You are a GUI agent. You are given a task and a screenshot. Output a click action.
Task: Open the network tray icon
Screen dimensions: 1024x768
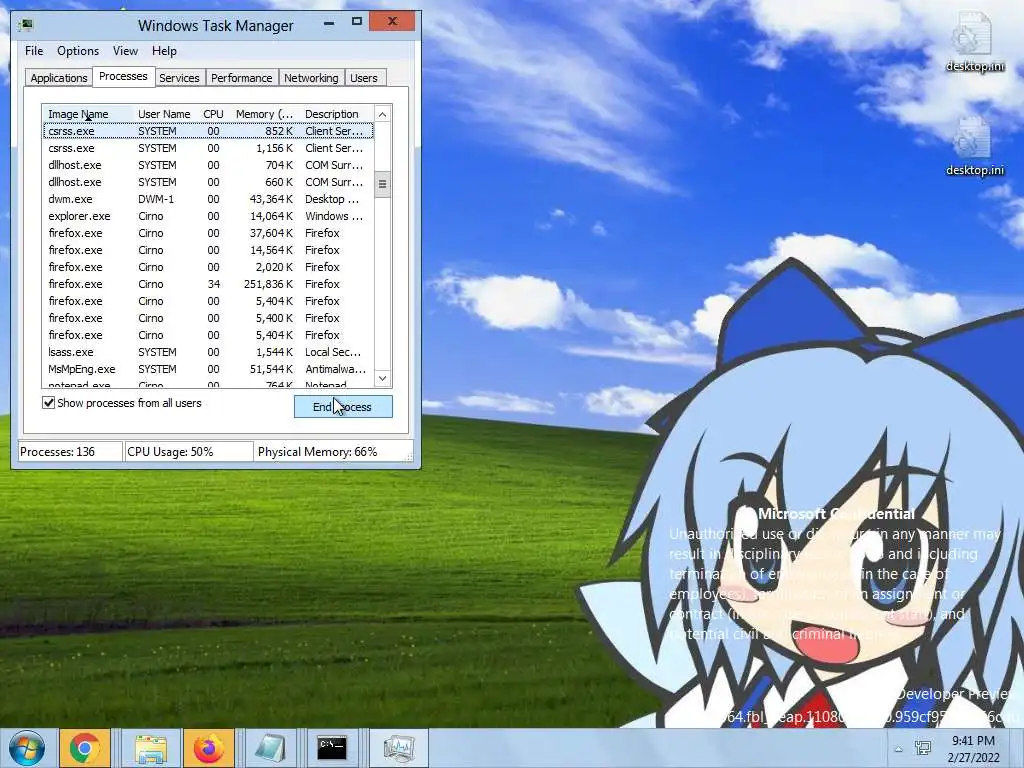tap(923, 748)
